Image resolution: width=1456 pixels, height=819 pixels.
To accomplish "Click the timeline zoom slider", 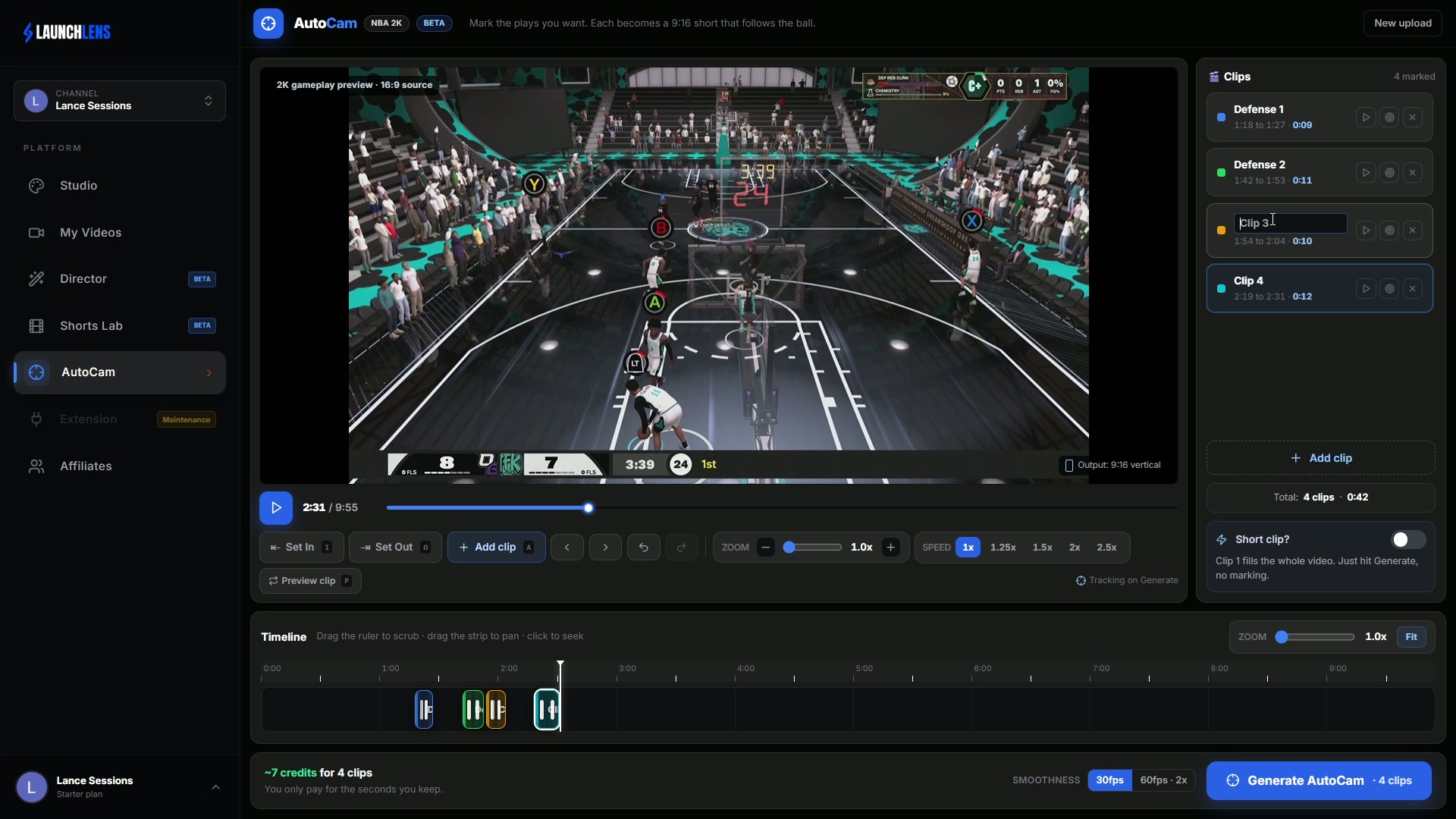I will 1315,637.
